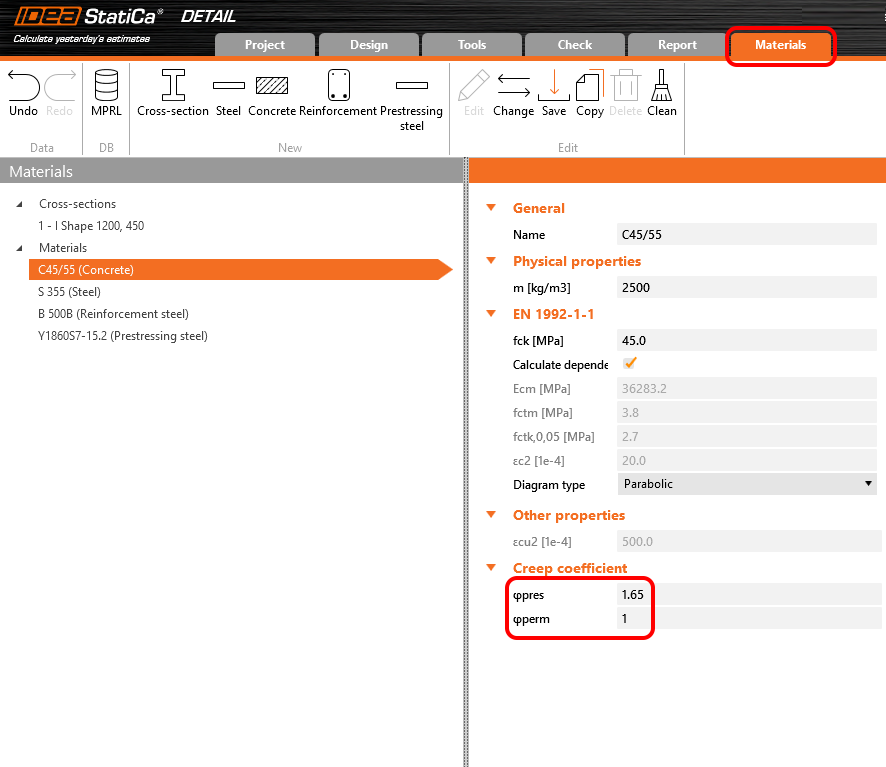The image size is (886, 767).
Task: Copy the selected material
Action: click(590, 87)
